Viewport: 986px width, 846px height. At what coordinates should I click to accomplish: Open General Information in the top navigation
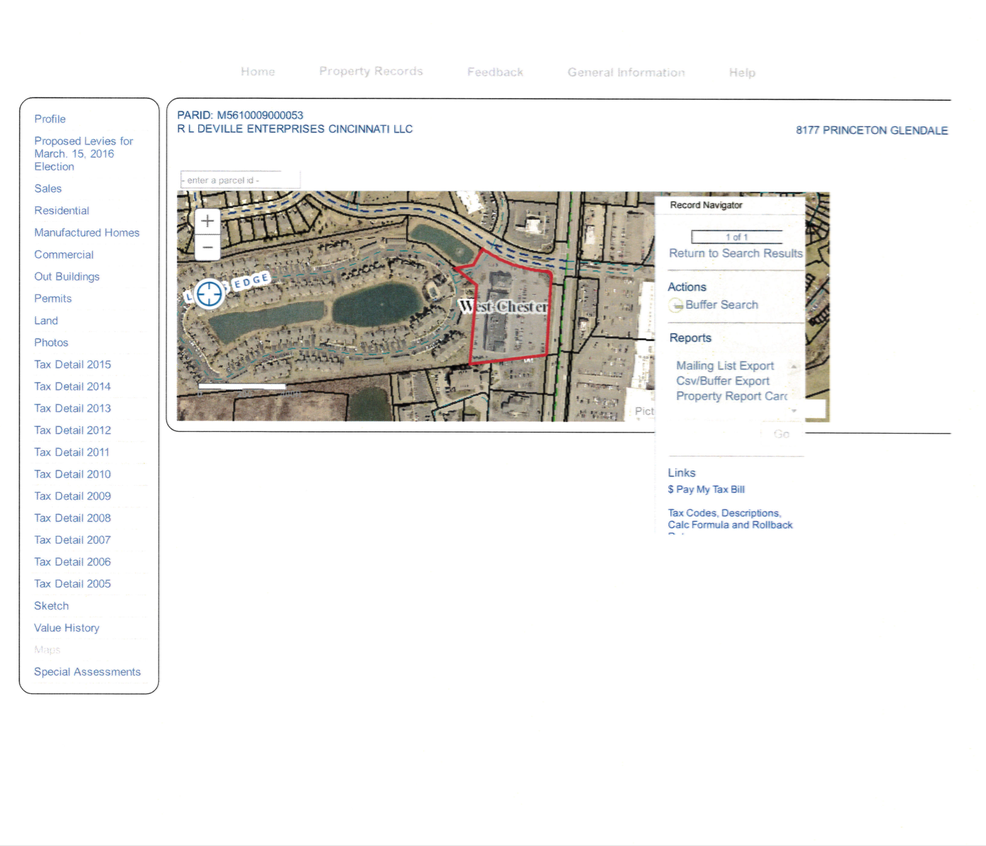(x=626, y=73)
